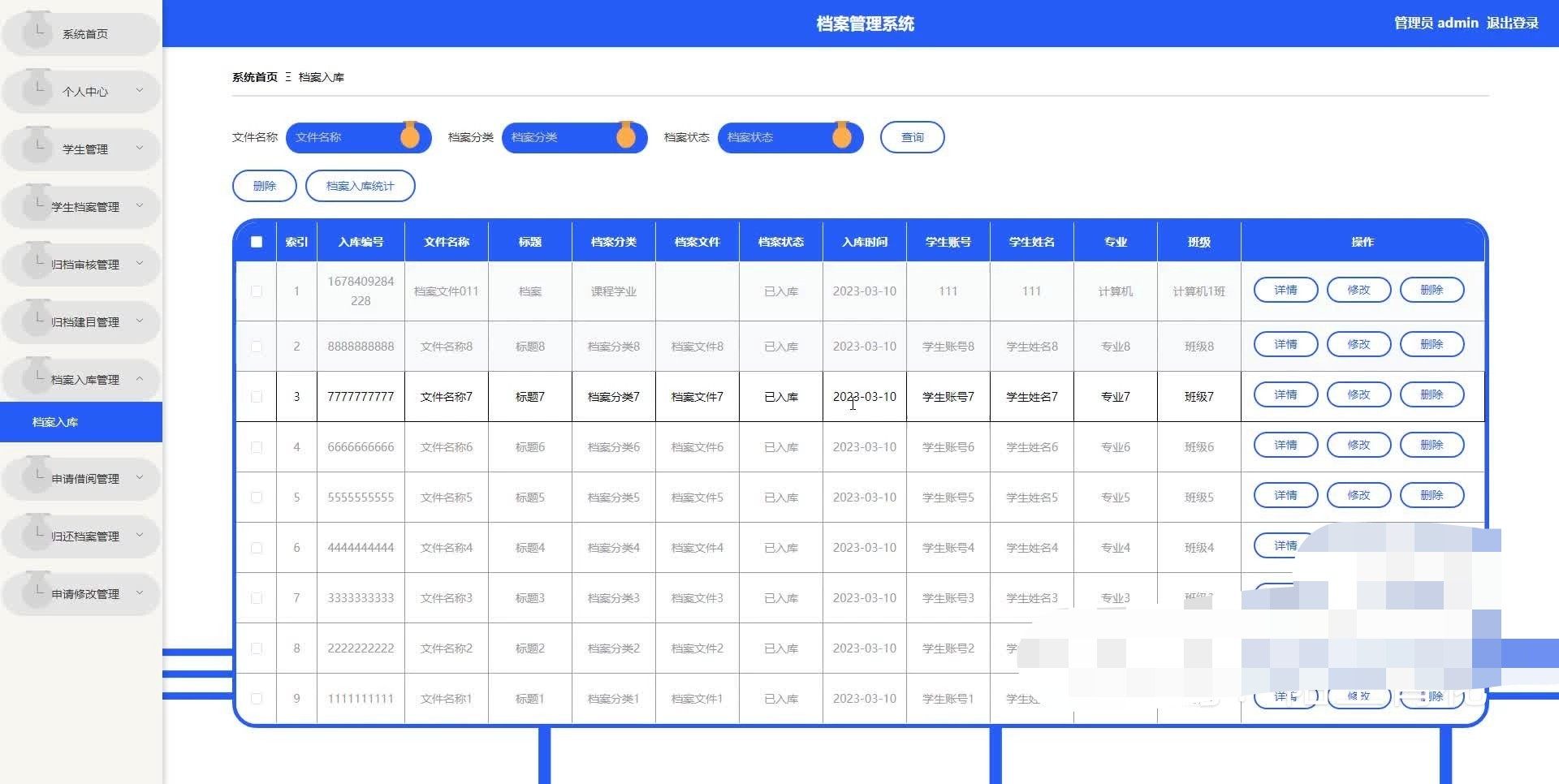Expand the 申请借阅管理 chevron
Screen dimensions: 1559x784
(x=140, y=477)
